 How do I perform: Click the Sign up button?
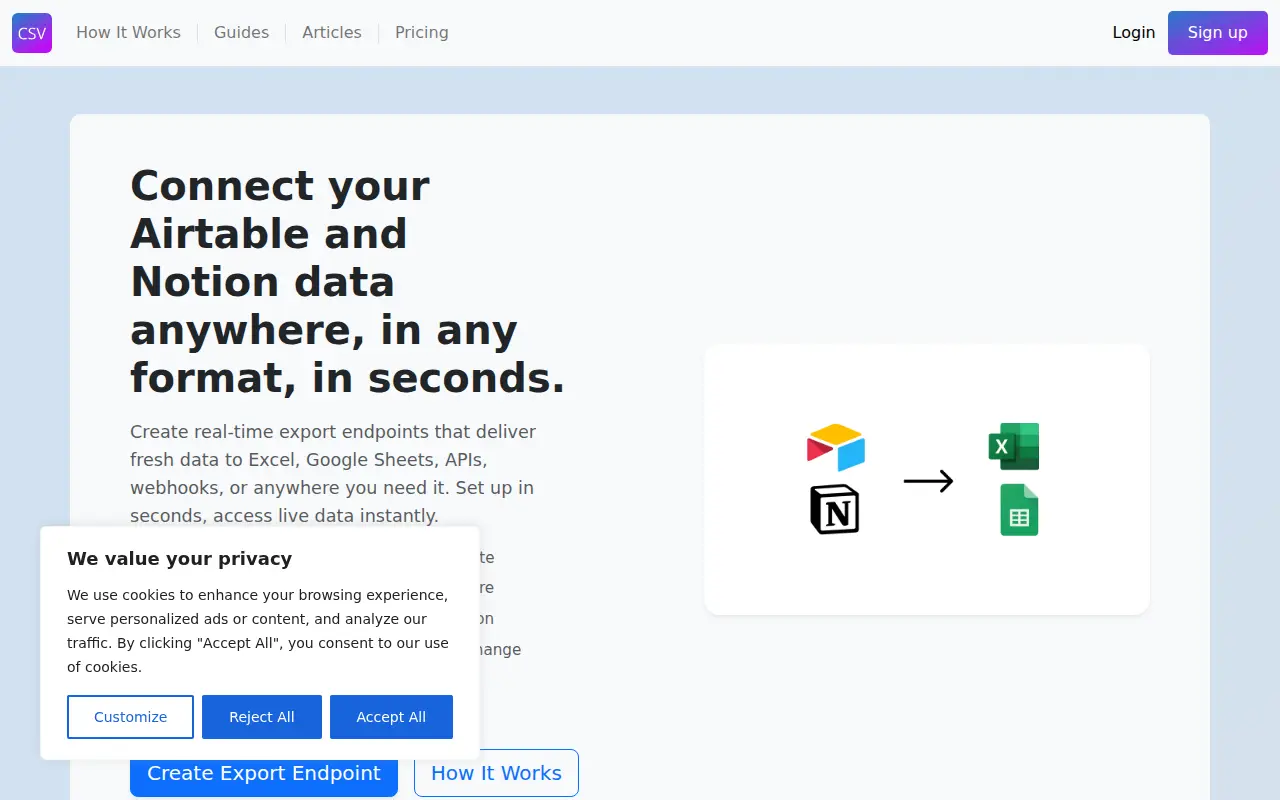[1218, 33]
